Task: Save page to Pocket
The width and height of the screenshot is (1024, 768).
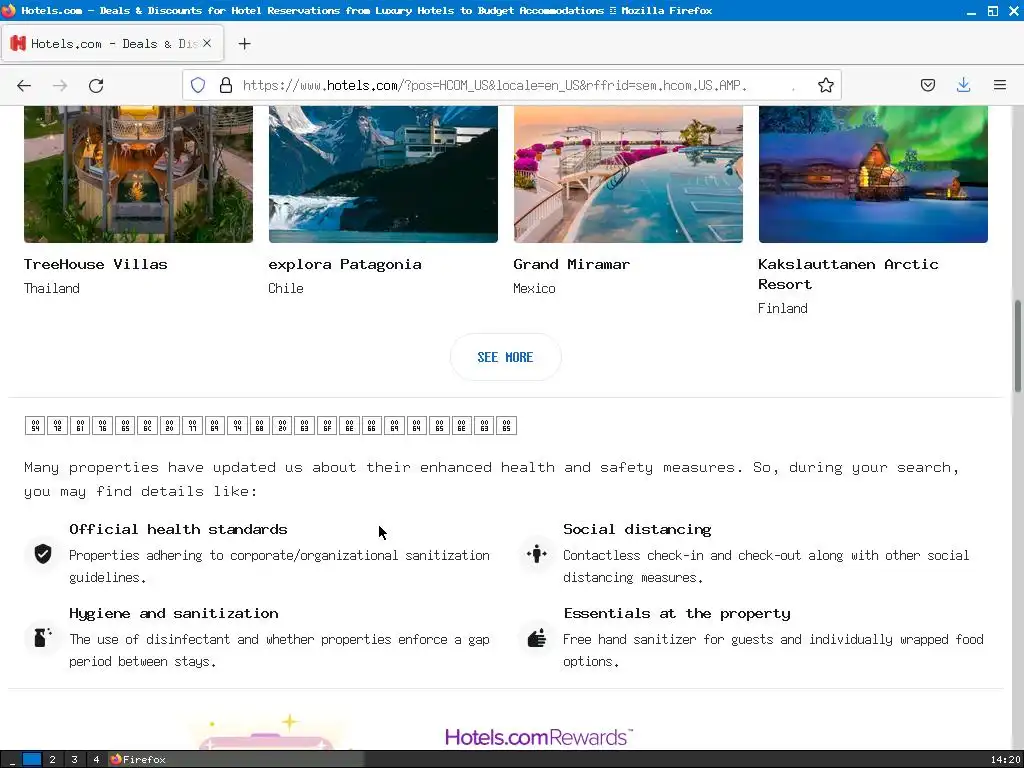Action: (927, 85)
